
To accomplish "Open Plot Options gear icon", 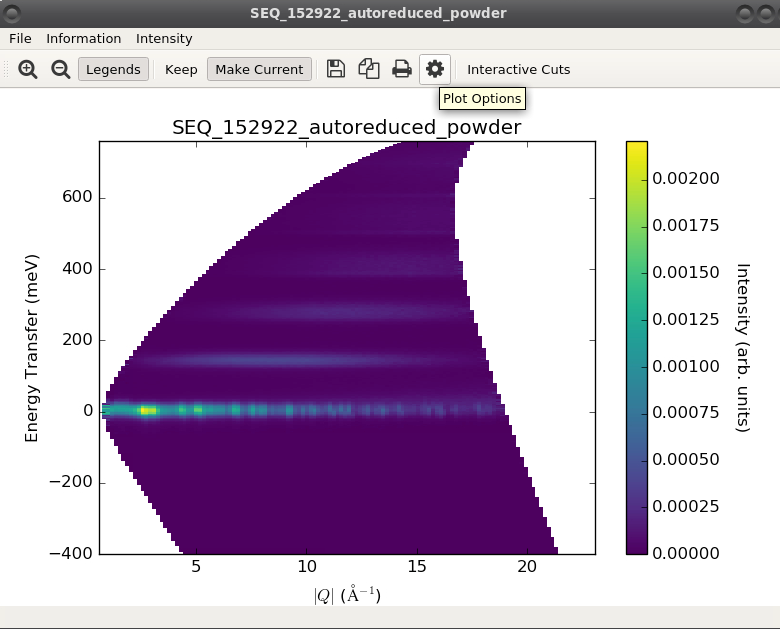I will 435,69.
